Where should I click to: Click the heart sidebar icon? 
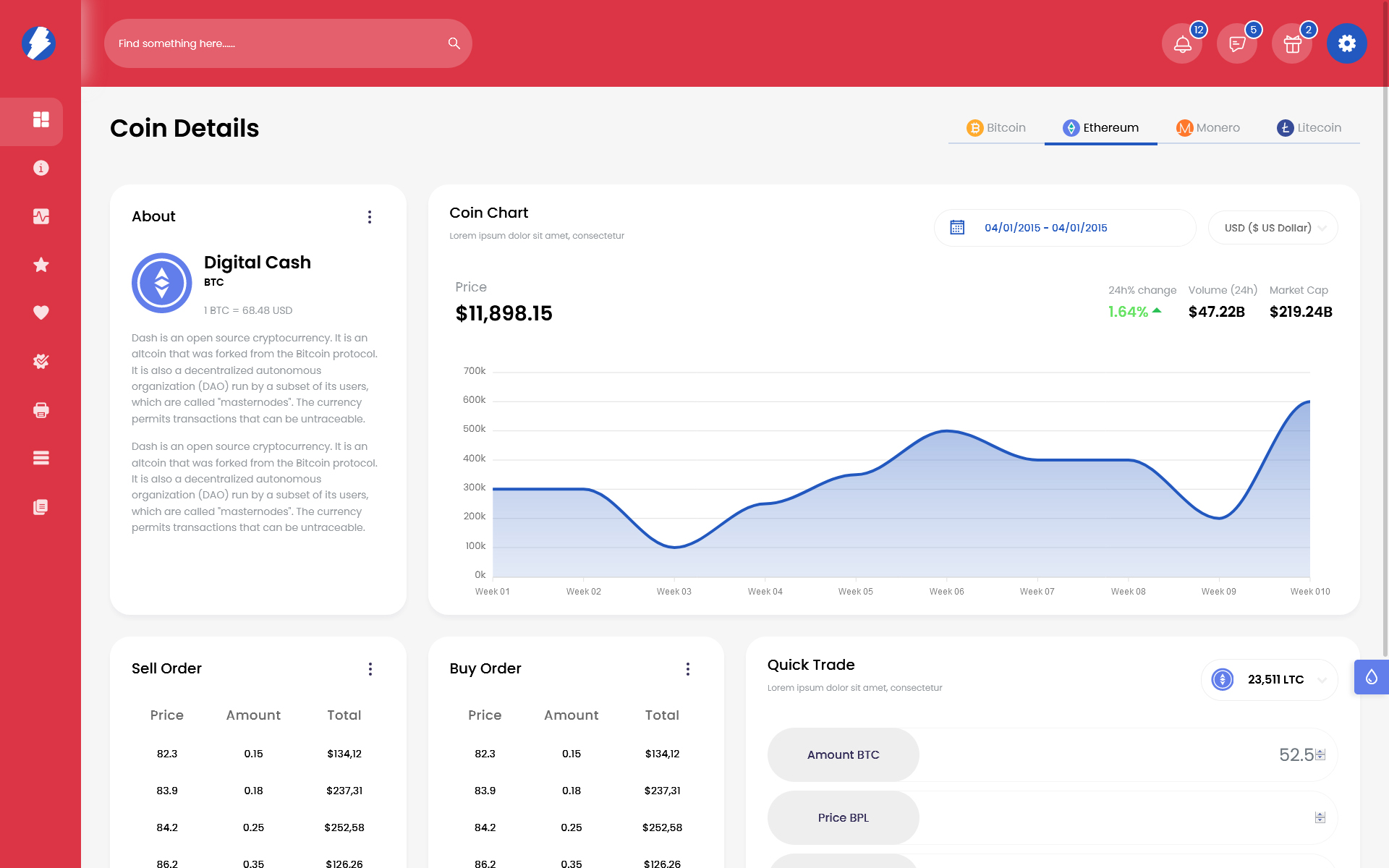pos(41,312)
